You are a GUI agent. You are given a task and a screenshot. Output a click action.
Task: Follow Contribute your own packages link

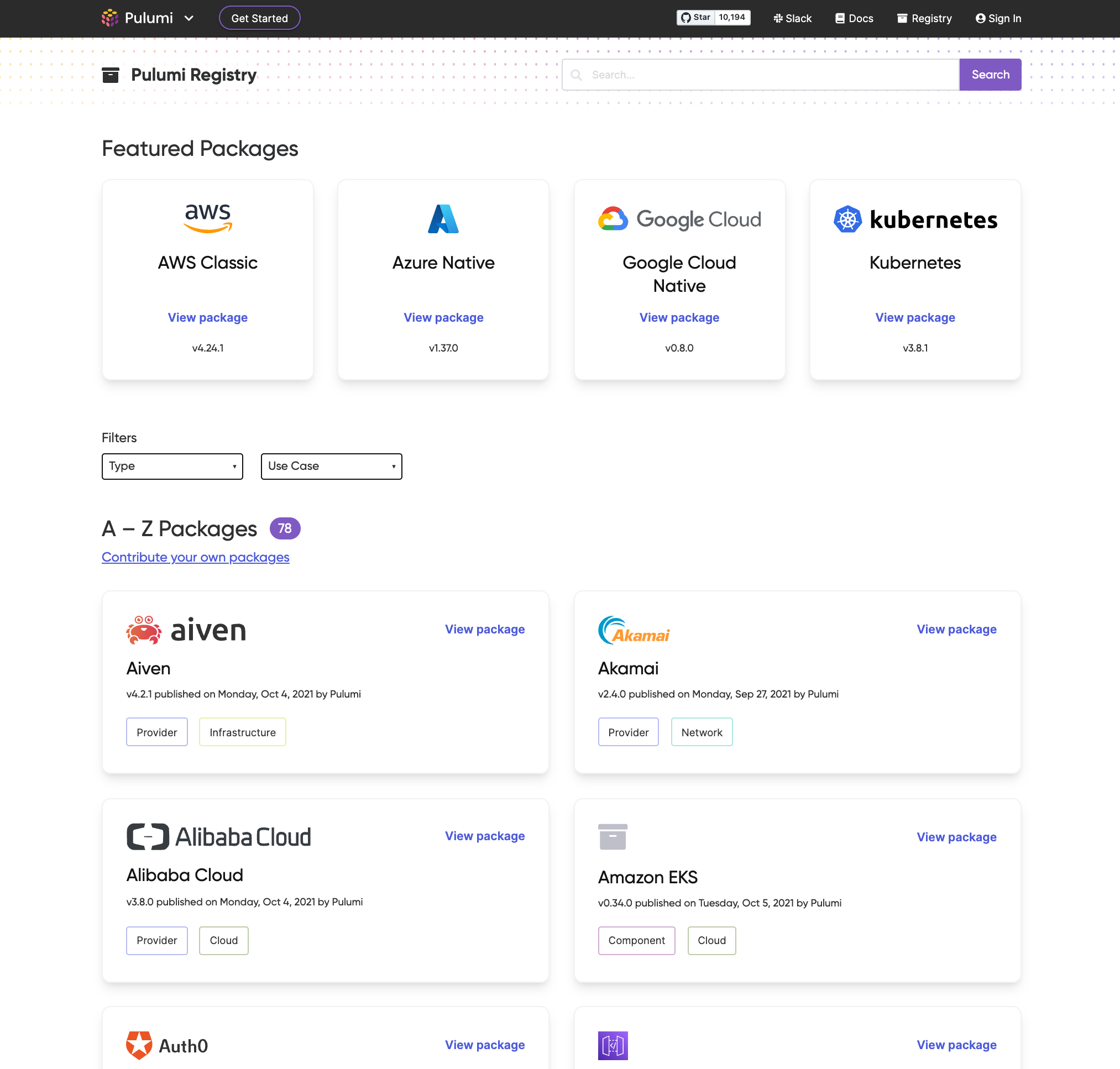[196, 557]
